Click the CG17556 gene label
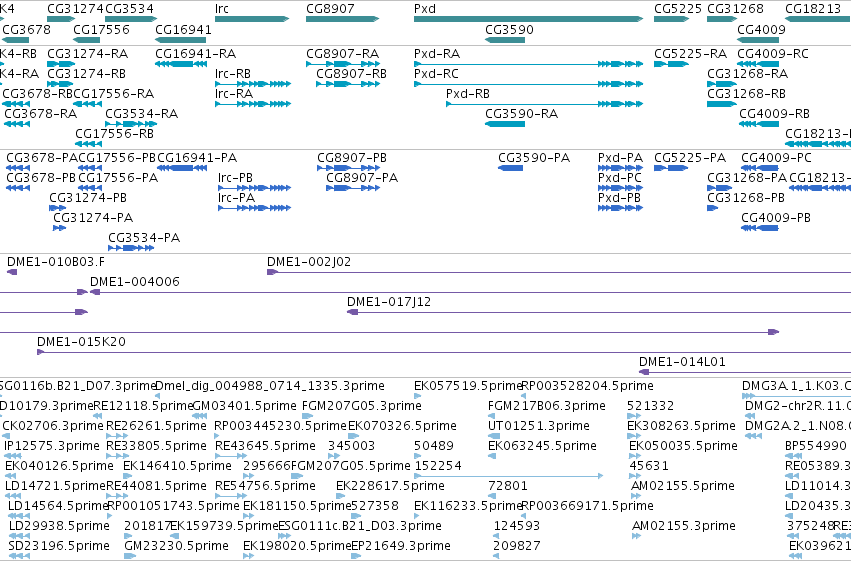Screen dimensions: 851x561 [x=101, y=29]
